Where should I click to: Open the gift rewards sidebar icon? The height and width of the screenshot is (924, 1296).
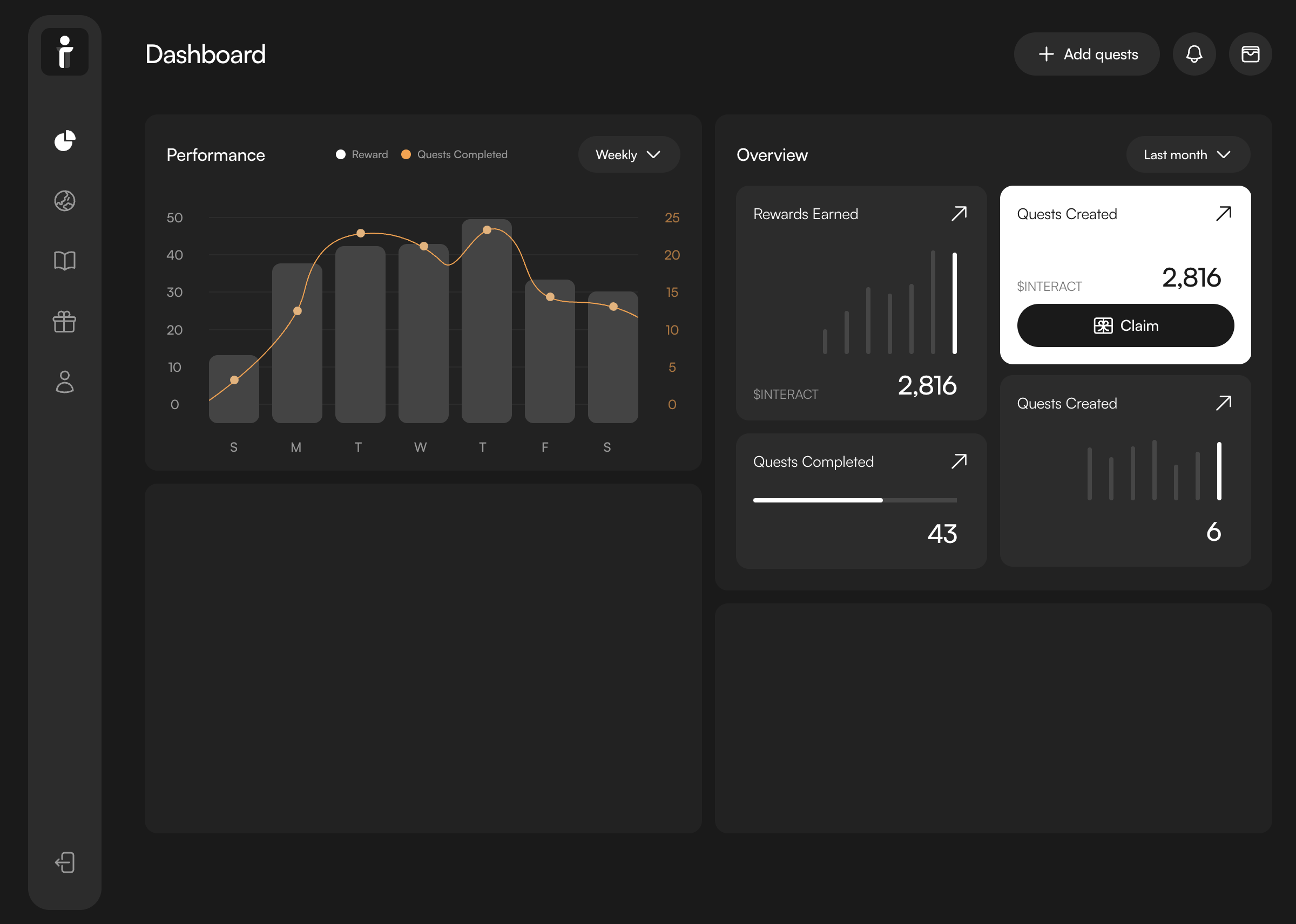coord(65,322)
